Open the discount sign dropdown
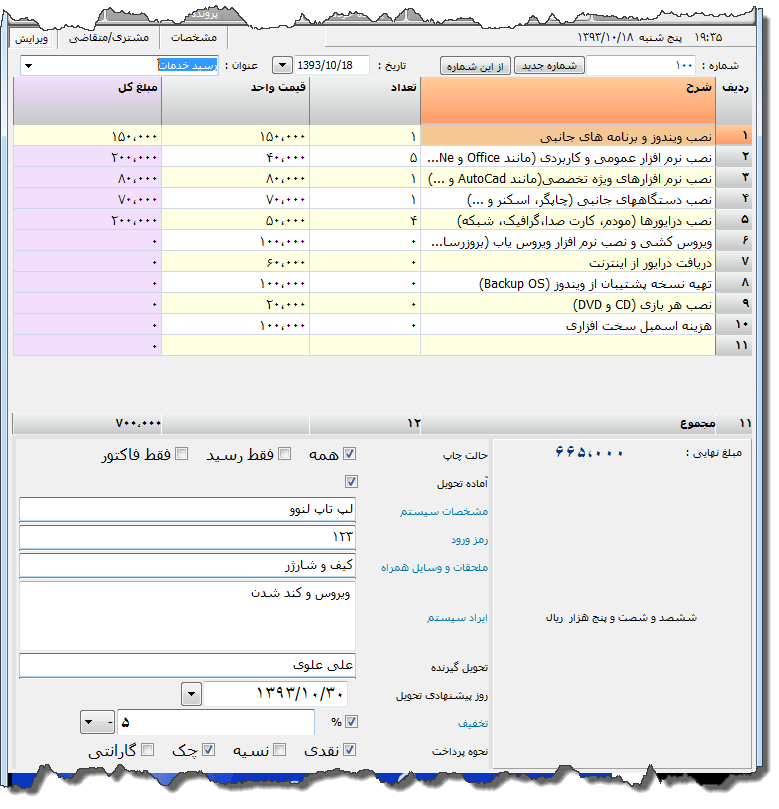The height and width of the screenshot is (809, 779). [x=97, y=722]
